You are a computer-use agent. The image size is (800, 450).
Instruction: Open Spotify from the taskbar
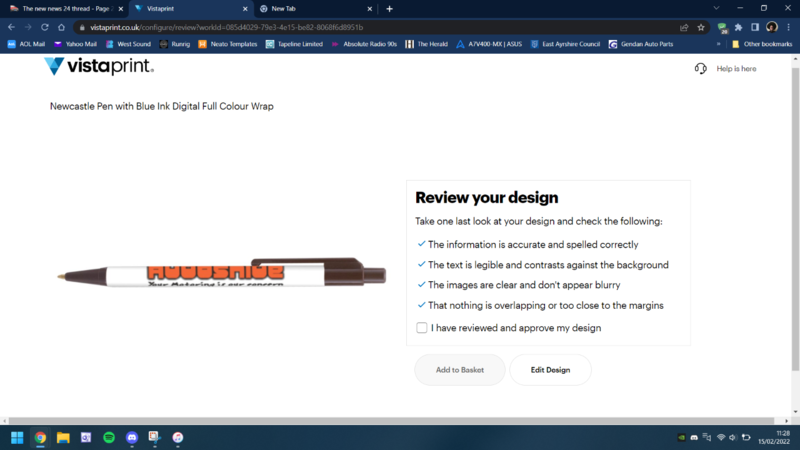click(x=109, y=437)
